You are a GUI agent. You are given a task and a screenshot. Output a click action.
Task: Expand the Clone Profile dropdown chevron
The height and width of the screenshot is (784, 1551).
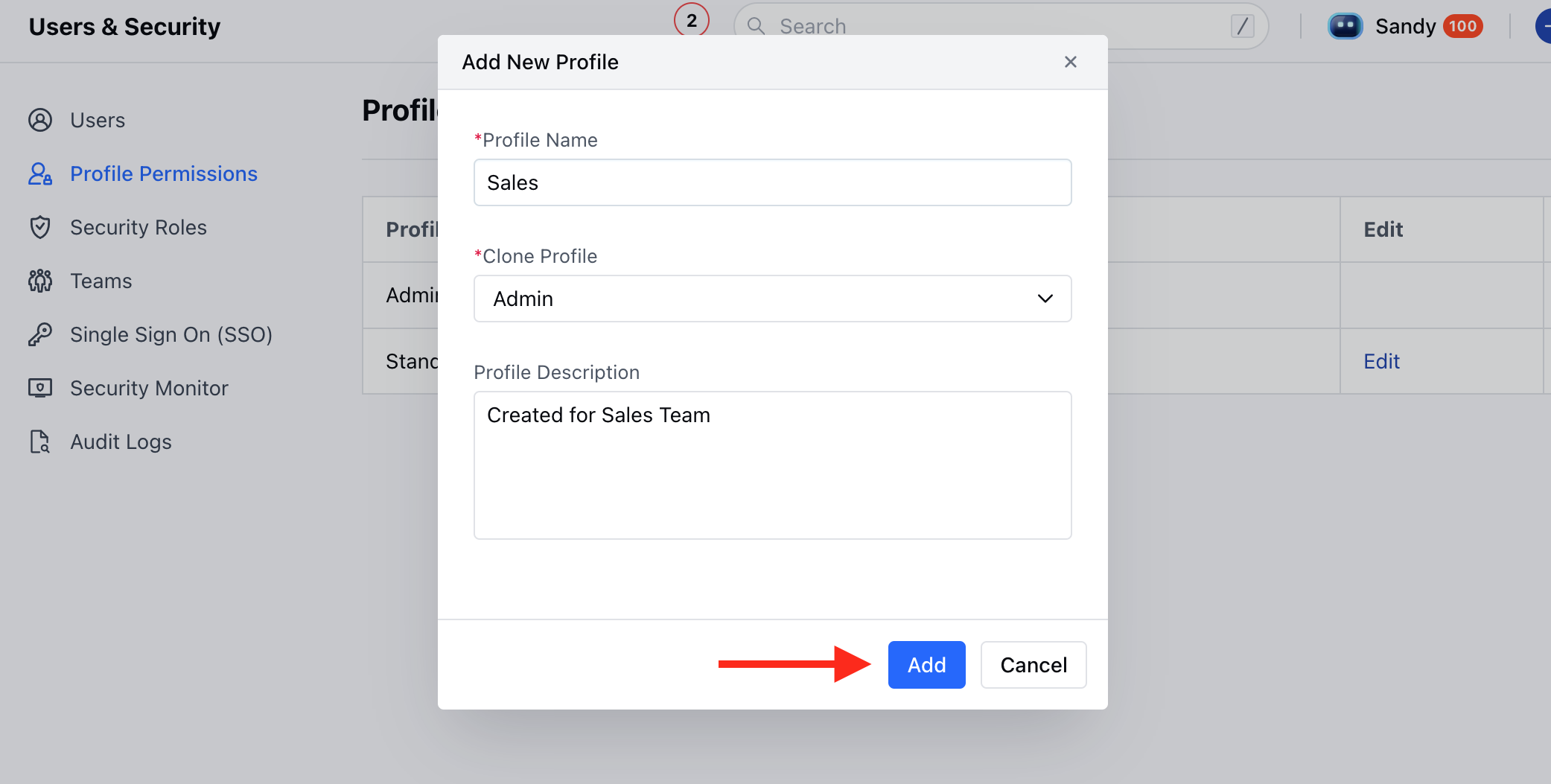pos(1045,299)
